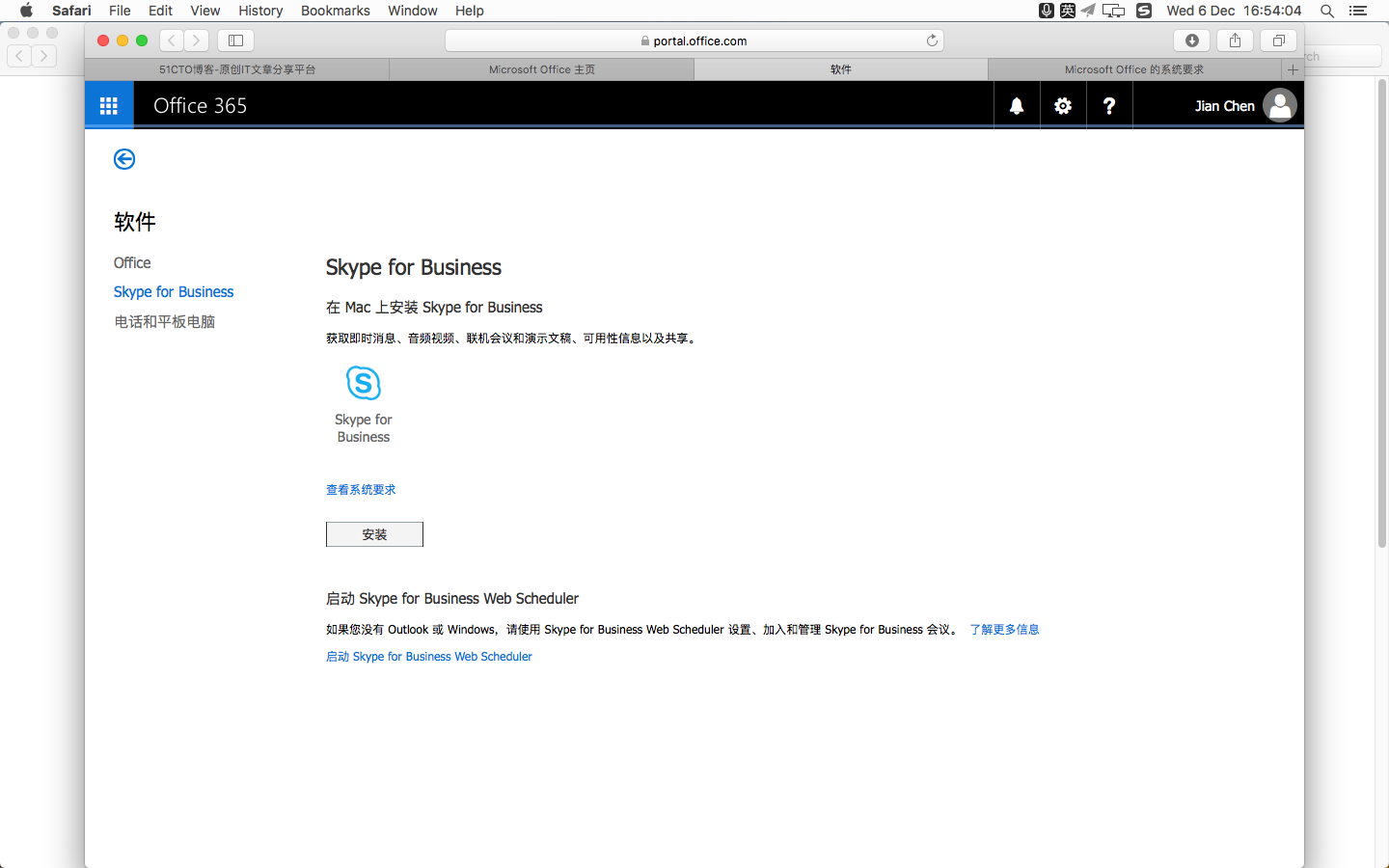This screenshot has width=1389, height=868.
Task: Open the Window menu
Action: click(413, 11)
